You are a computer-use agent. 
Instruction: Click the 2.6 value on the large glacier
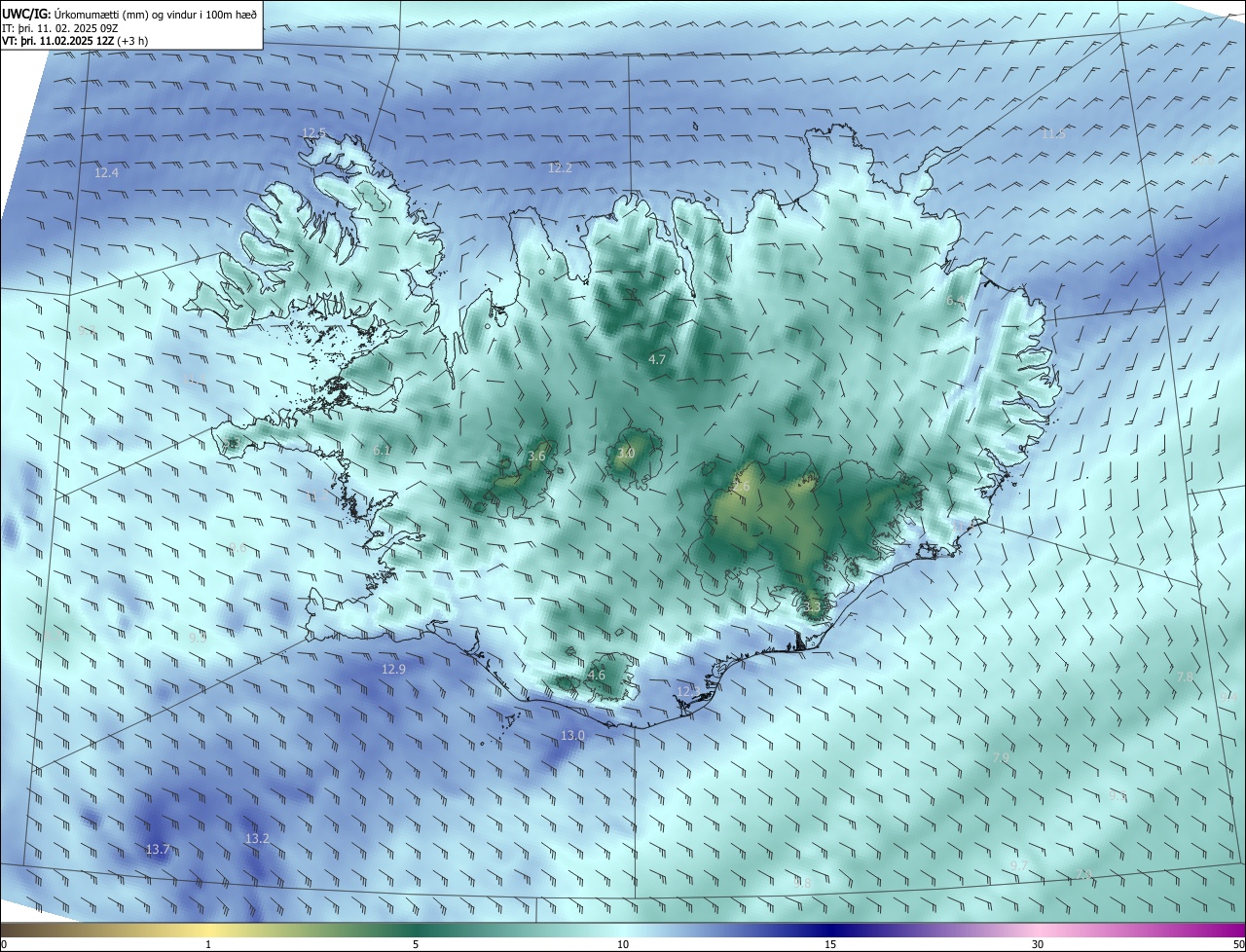[742, 487]
